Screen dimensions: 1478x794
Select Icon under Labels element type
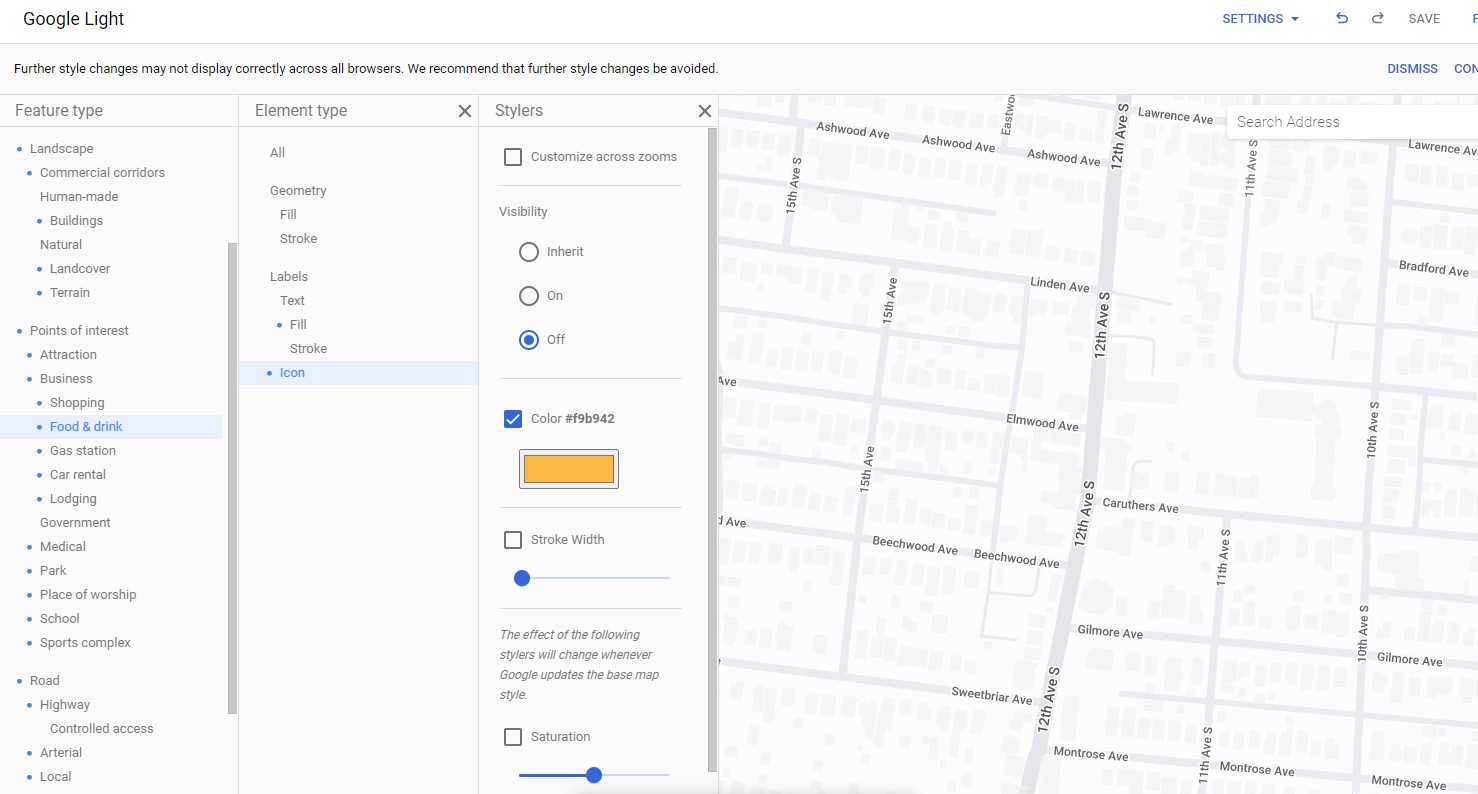[292, 373]
